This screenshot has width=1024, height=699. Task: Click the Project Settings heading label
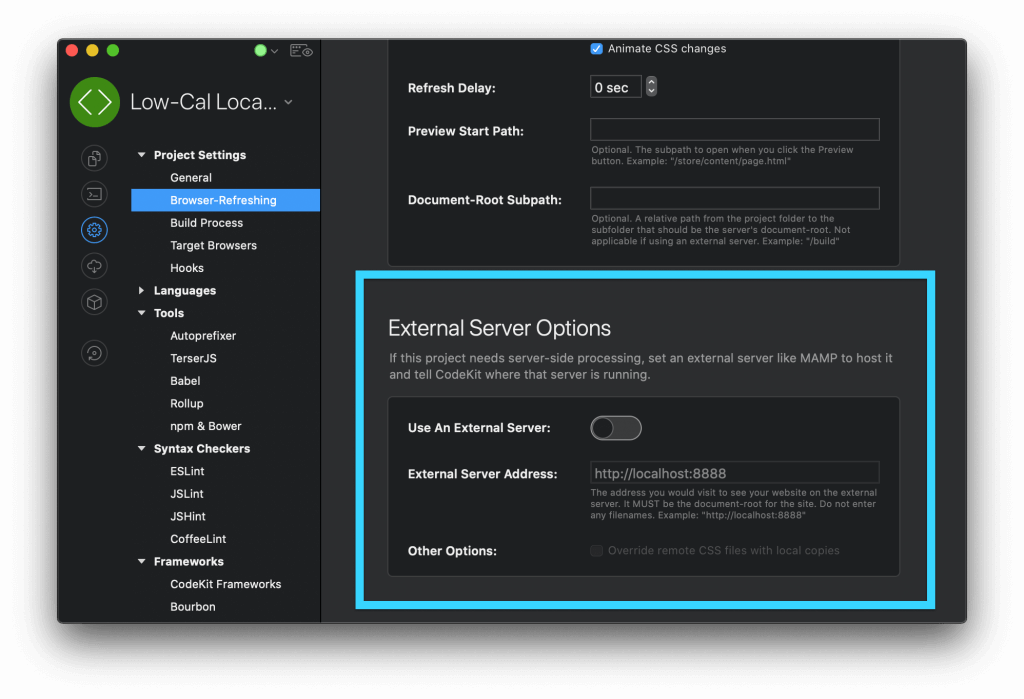(x=200, y=155)
